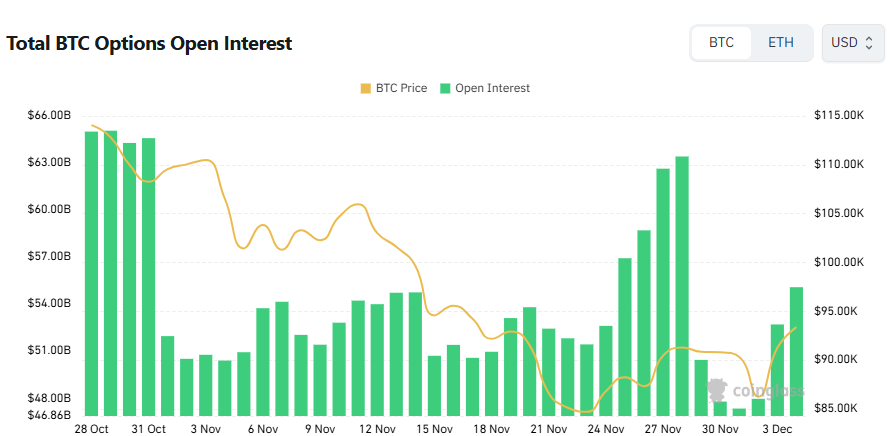890x436 pixels.
Task: Switch to the BTC tab
Action: [x=721, y=43]
